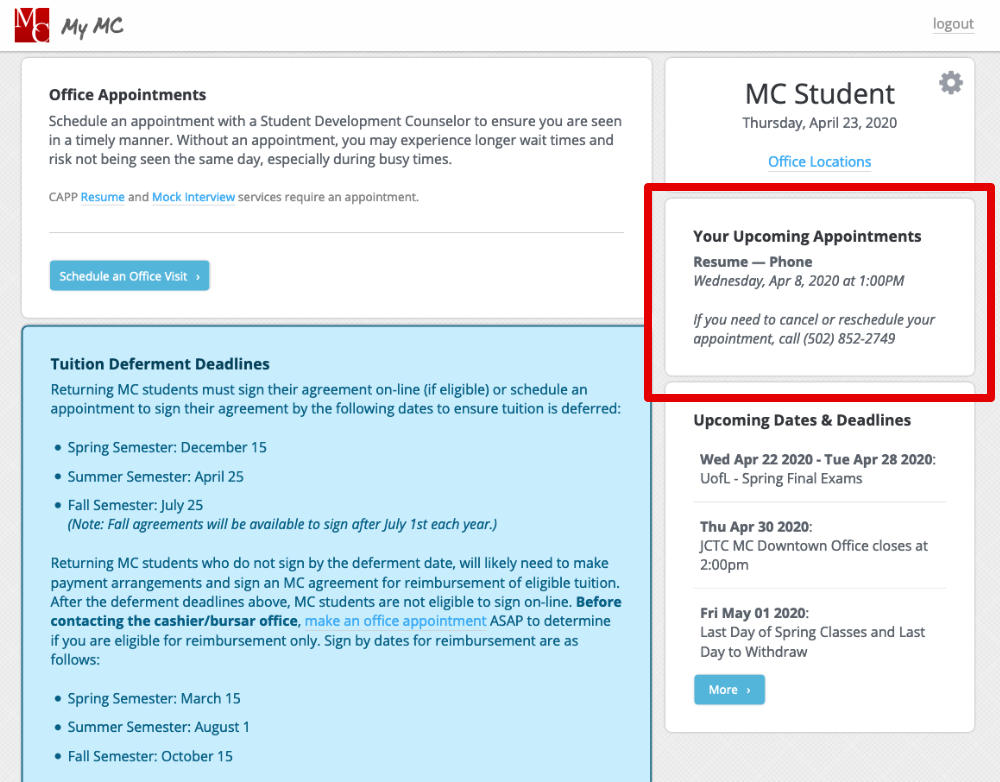Click the 'make an office appointment' link
The width and height of the screenshot is (1000, 782).
(x=395, y=621)
